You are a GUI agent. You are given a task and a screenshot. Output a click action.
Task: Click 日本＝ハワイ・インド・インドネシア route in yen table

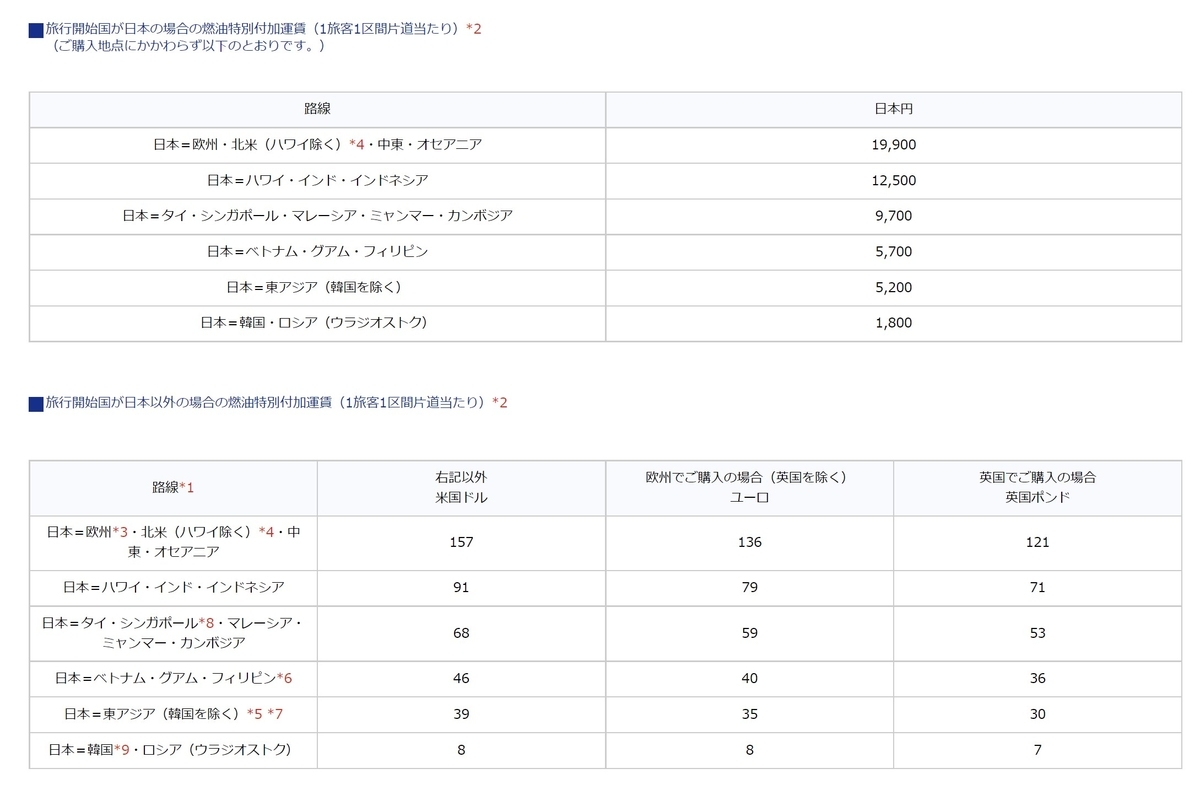point(317,180)
